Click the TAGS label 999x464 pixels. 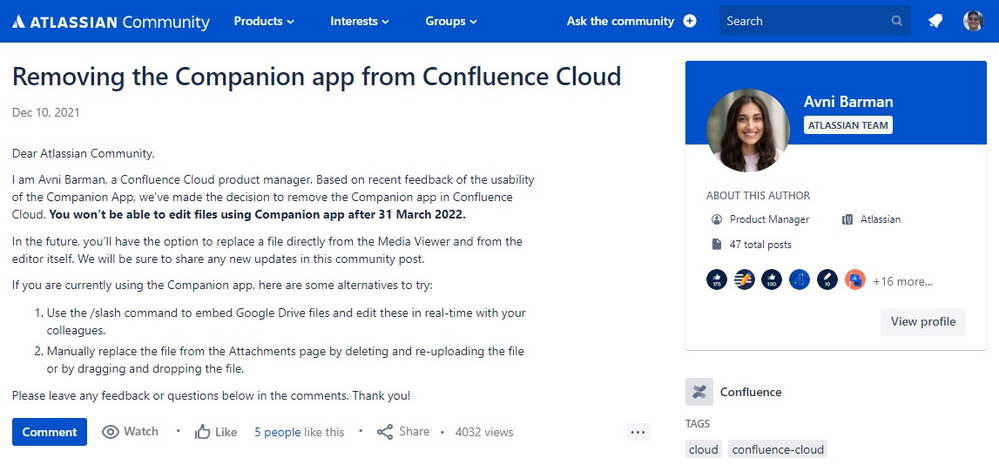[x=698, y=424]
